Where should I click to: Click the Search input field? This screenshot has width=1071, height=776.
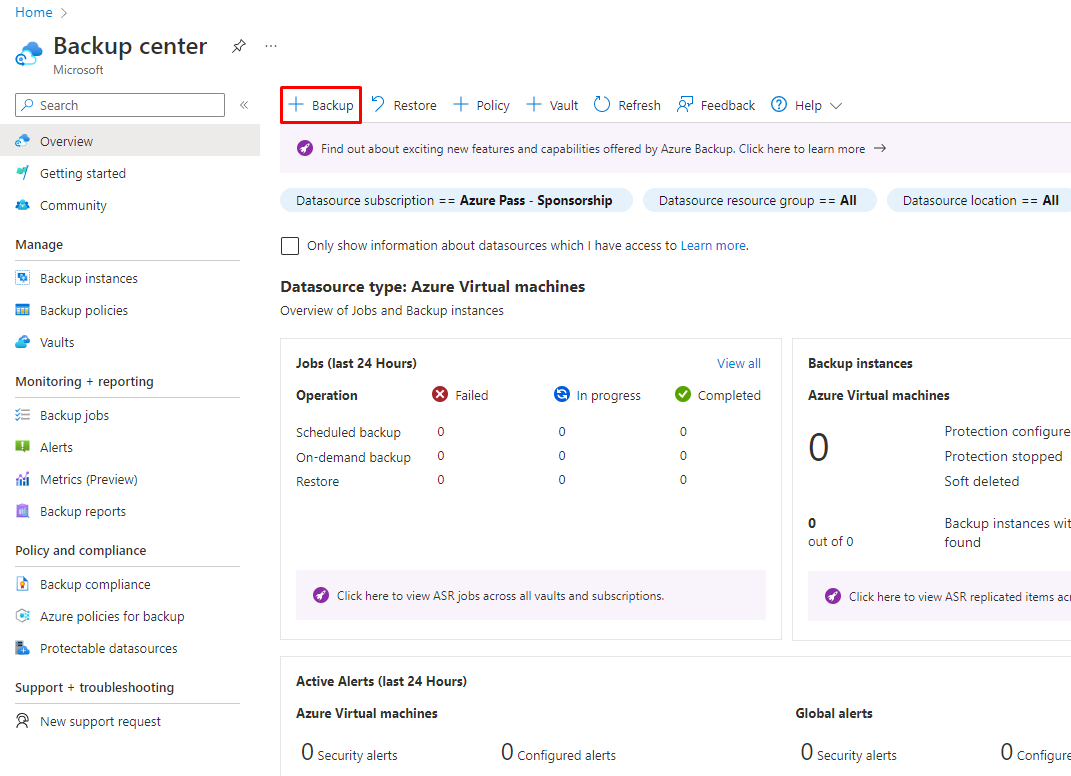120,105
